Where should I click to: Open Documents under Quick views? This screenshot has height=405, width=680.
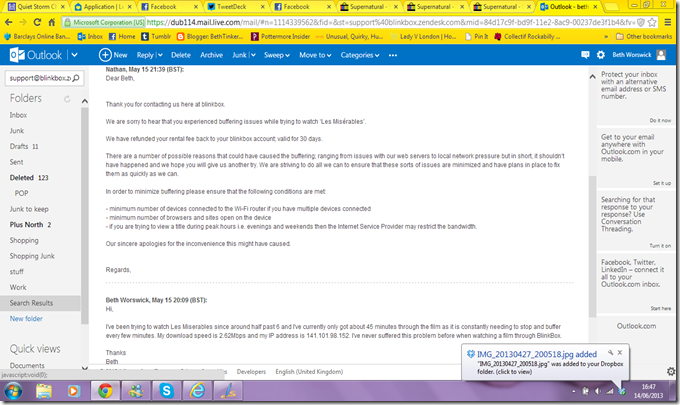[27, 365]
